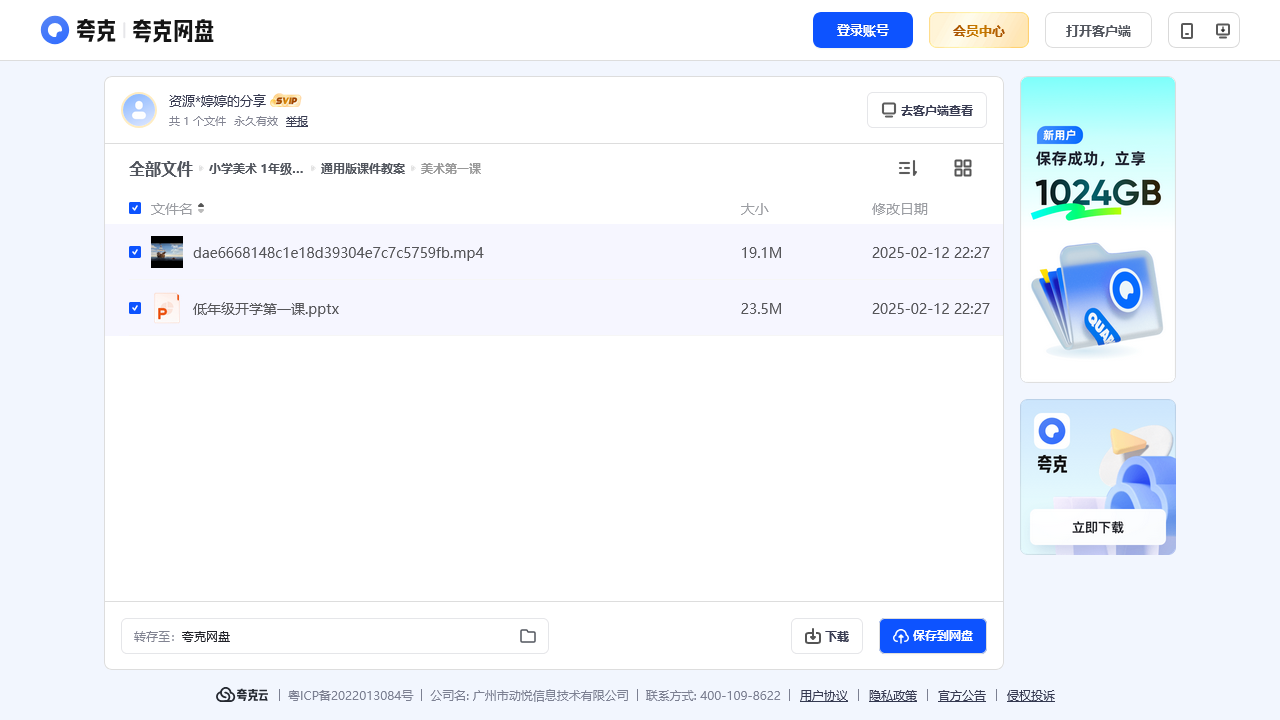This screenshot has height=720, width=1280.
Task: Click 去客户端查看 button
Action: point(927,110)
